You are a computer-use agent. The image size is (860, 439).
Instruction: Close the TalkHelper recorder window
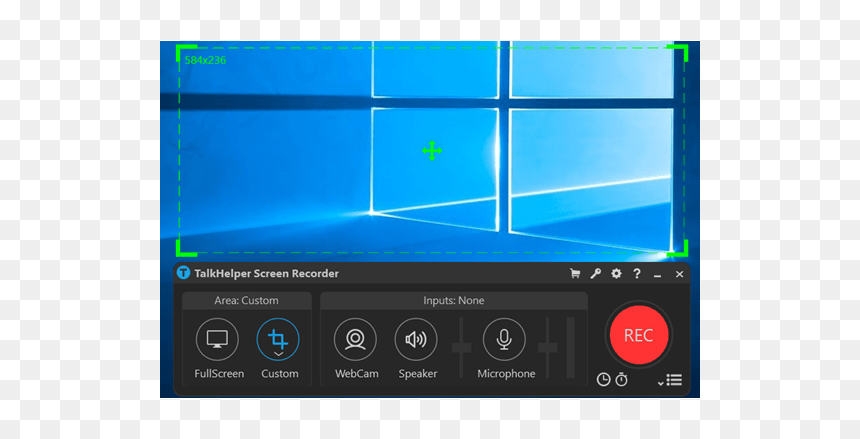click(x=680, y=274)
